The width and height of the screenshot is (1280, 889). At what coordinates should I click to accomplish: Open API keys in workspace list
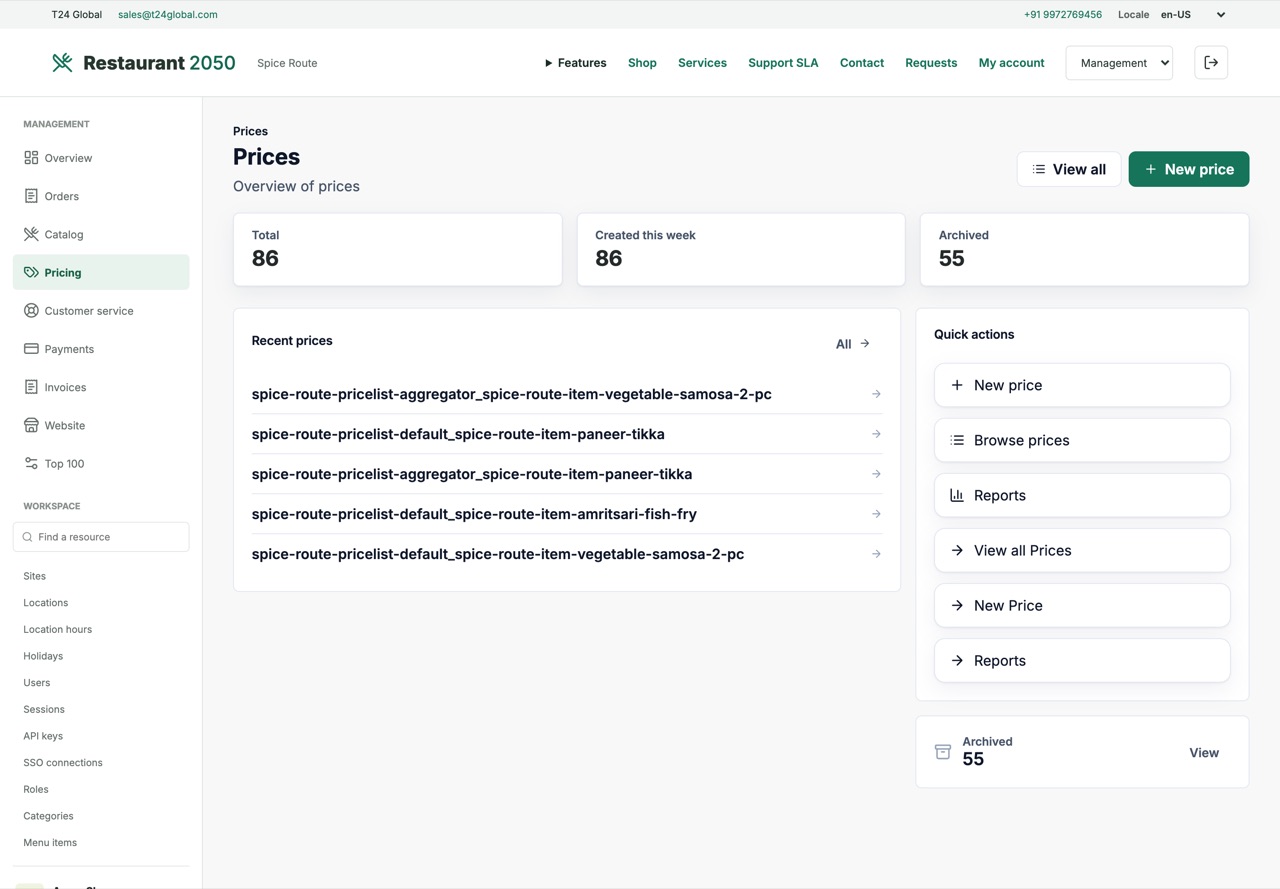click(43, 736)
